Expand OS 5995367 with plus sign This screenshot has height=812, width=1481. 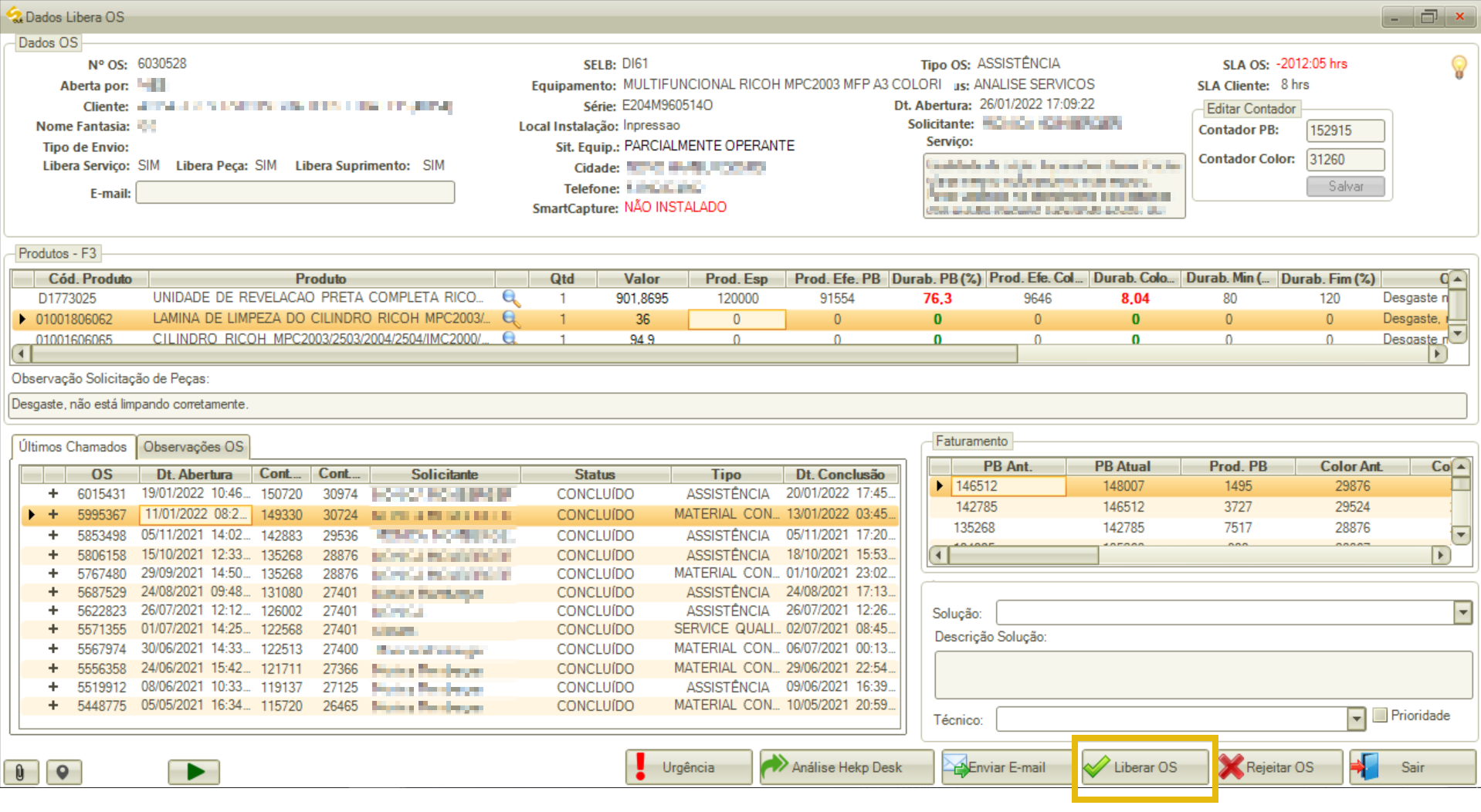(53, 514)
